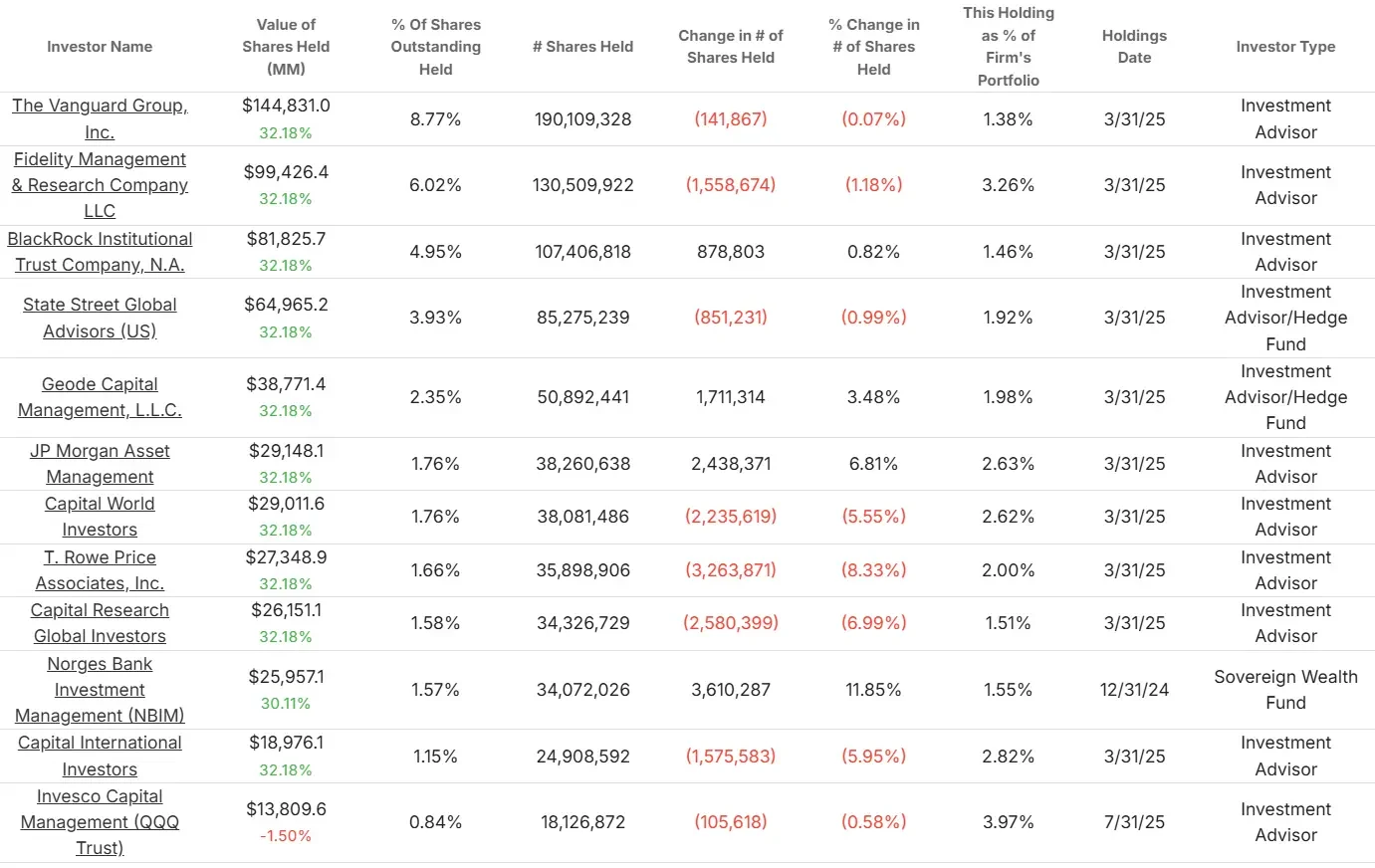Click the # Shares Held column header
The image size is (1375, 868).
pos(582,47)
